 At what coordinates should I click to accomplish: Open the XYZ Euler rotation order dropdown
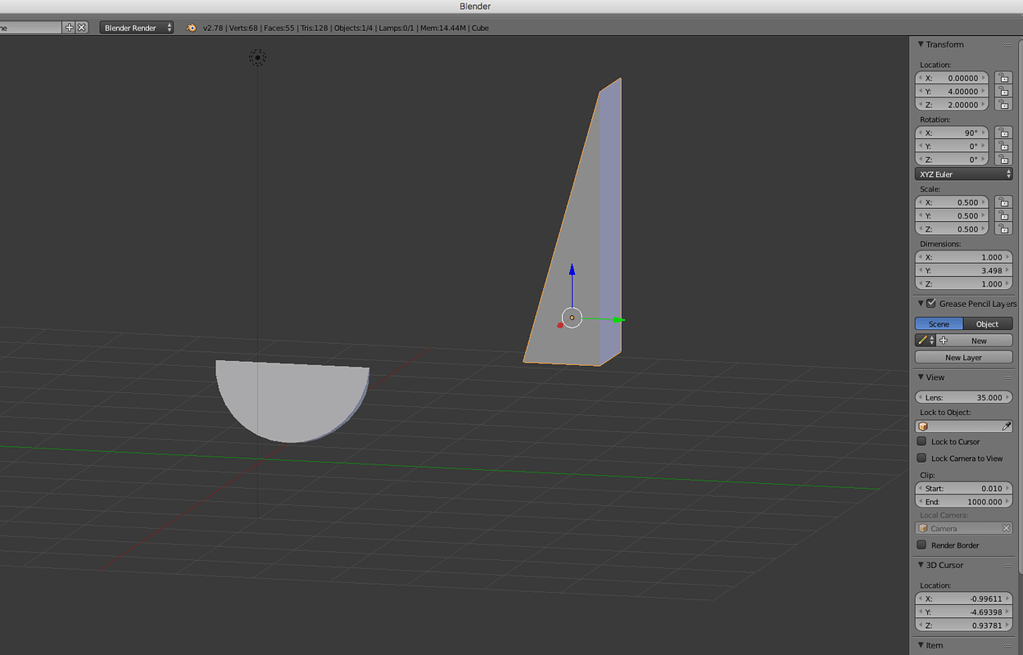pos(963,173)
